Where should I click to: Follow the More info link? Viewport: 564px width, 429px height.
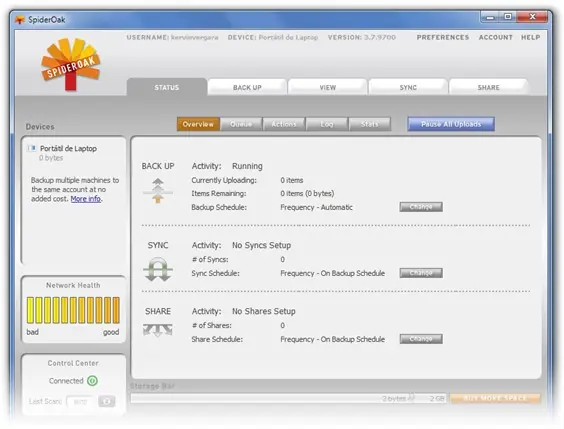click(x=86, y=199)
